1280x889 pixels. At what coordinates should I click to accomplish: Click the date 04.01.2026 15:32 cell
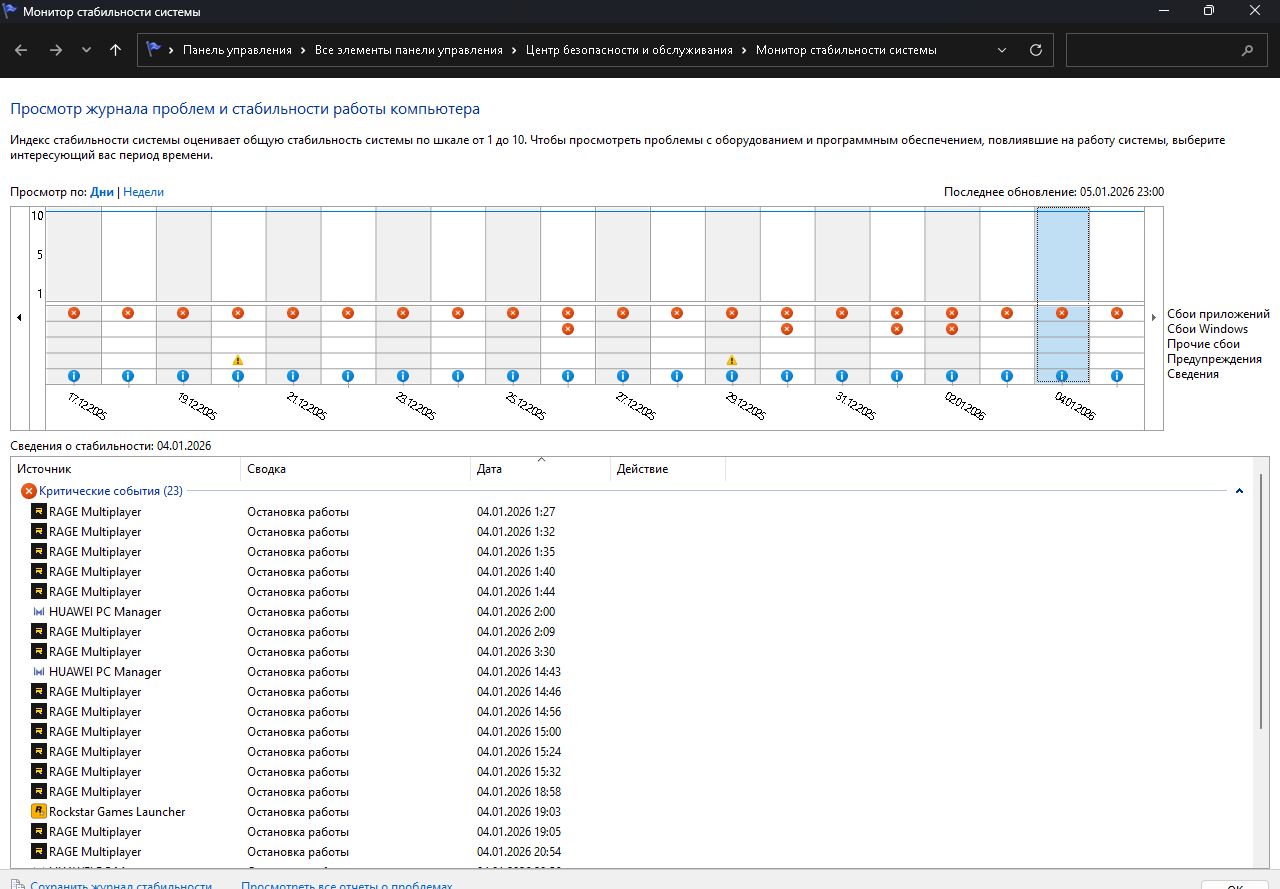tap(519, 772)
